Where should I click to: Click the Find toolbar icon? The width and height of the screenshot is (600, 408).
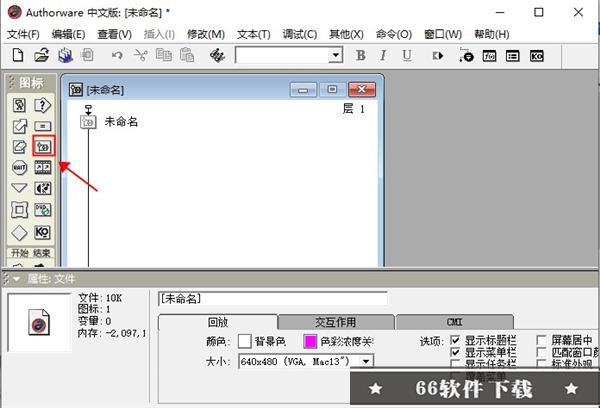point(217,56)
